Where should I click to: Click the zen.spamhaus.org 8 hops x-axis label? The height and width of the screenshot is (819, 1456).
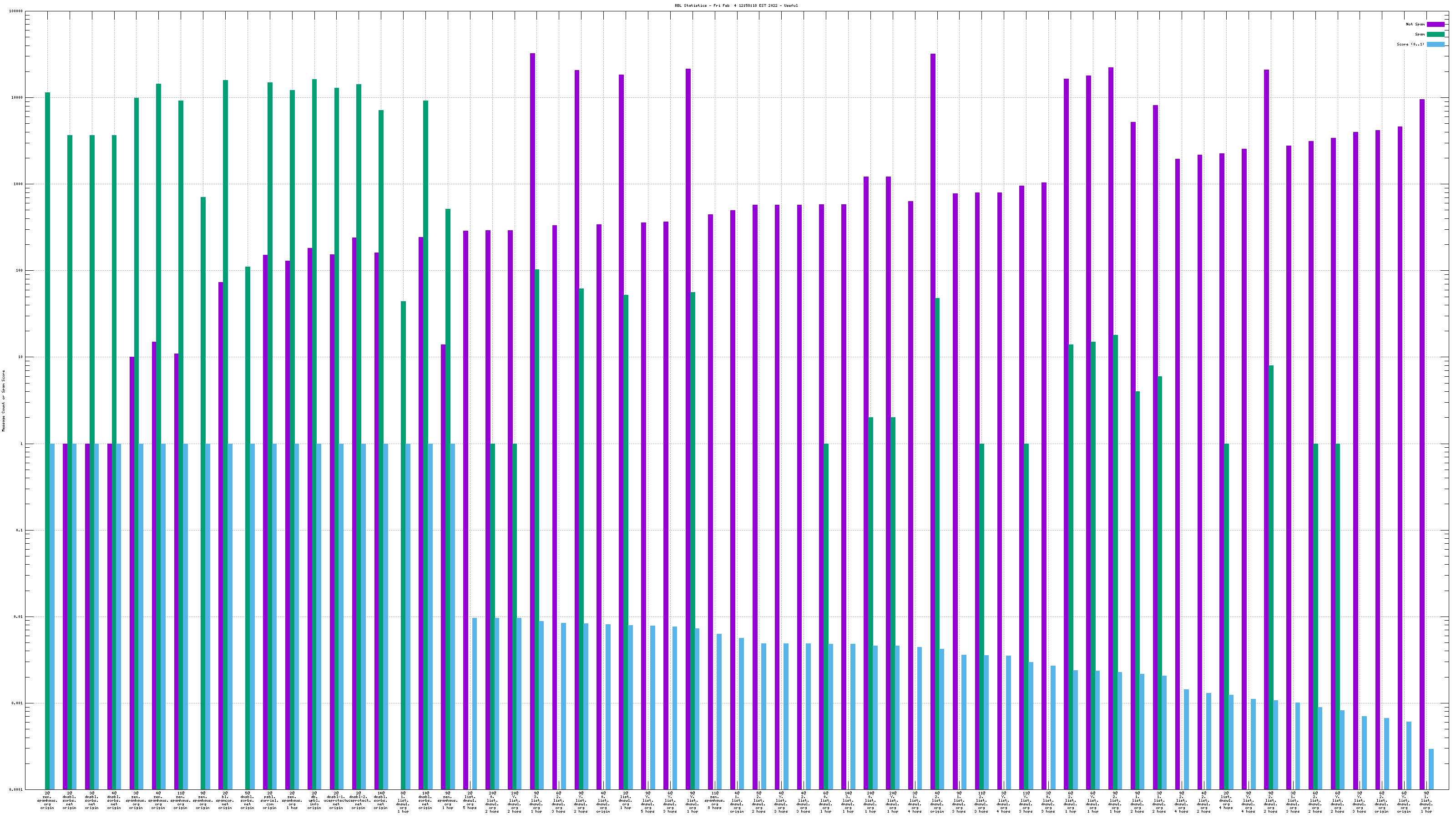[714, 800]
